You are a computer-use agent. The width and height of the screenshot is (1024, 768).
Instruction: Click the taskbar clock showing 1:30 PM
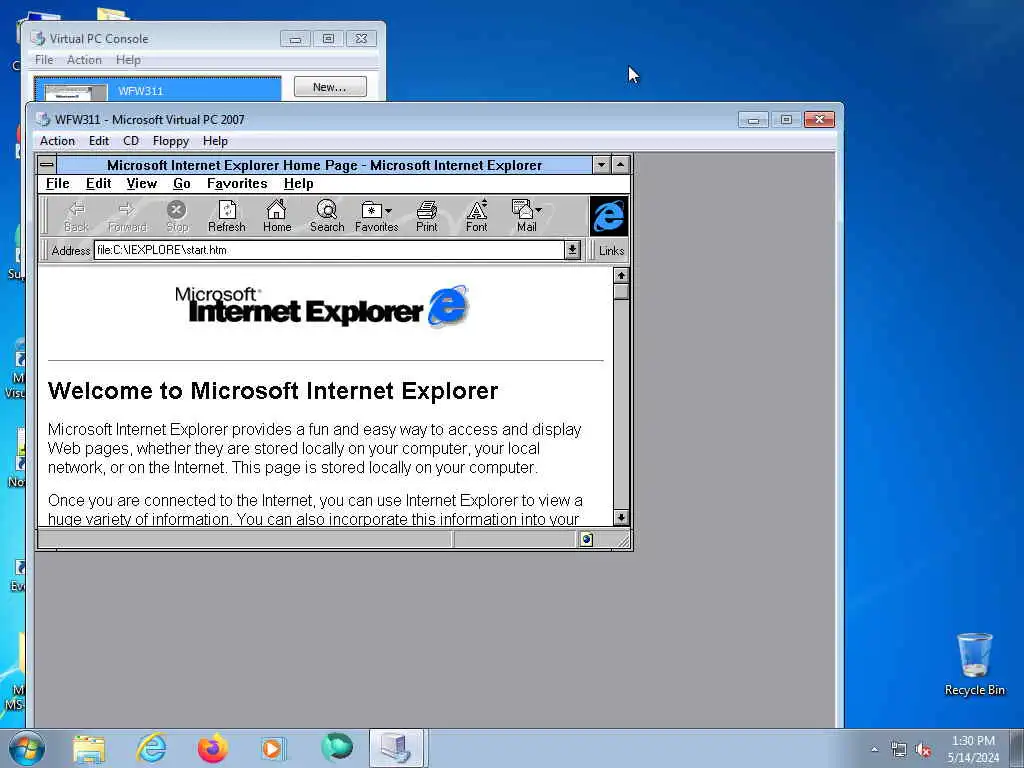[973, 749]
